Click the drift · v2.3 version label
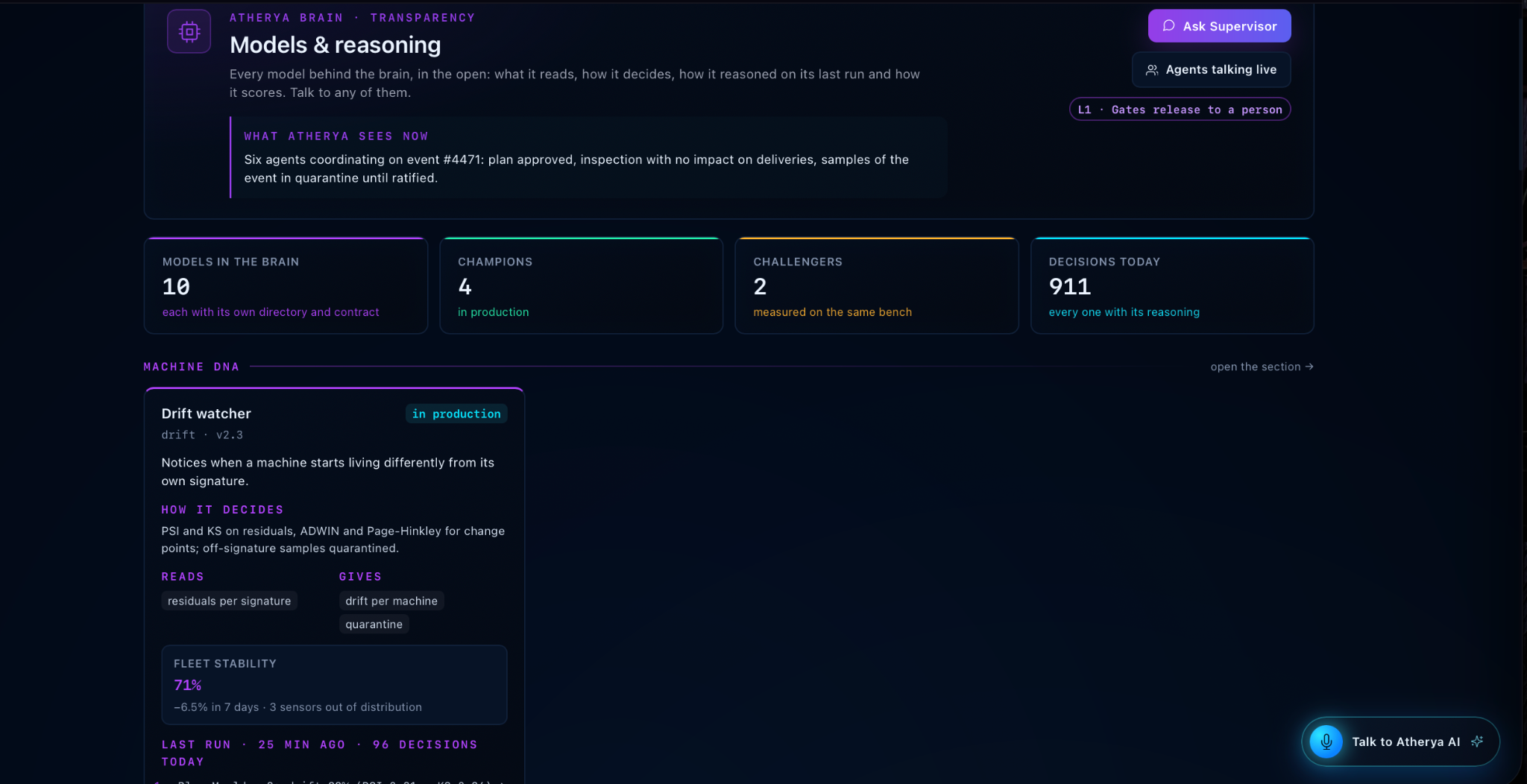This screenshot has height=784, width=1527. click(x=202, y=434)
